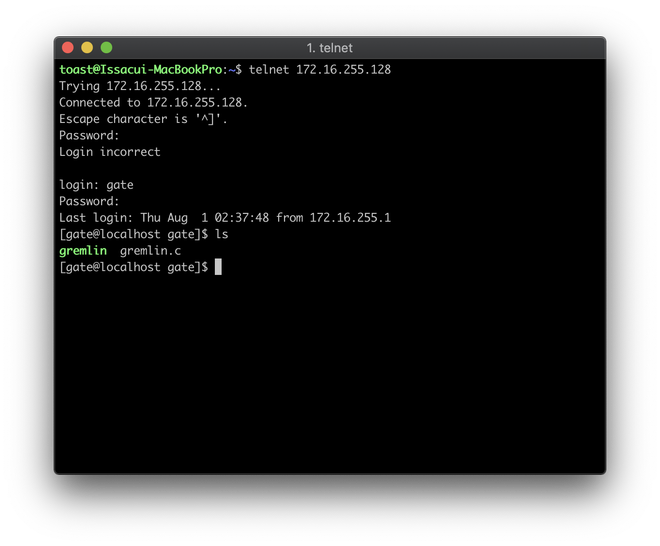Click the '1. telnet' window title
Screen dimensions: 660x546
[x=330, y=48]
